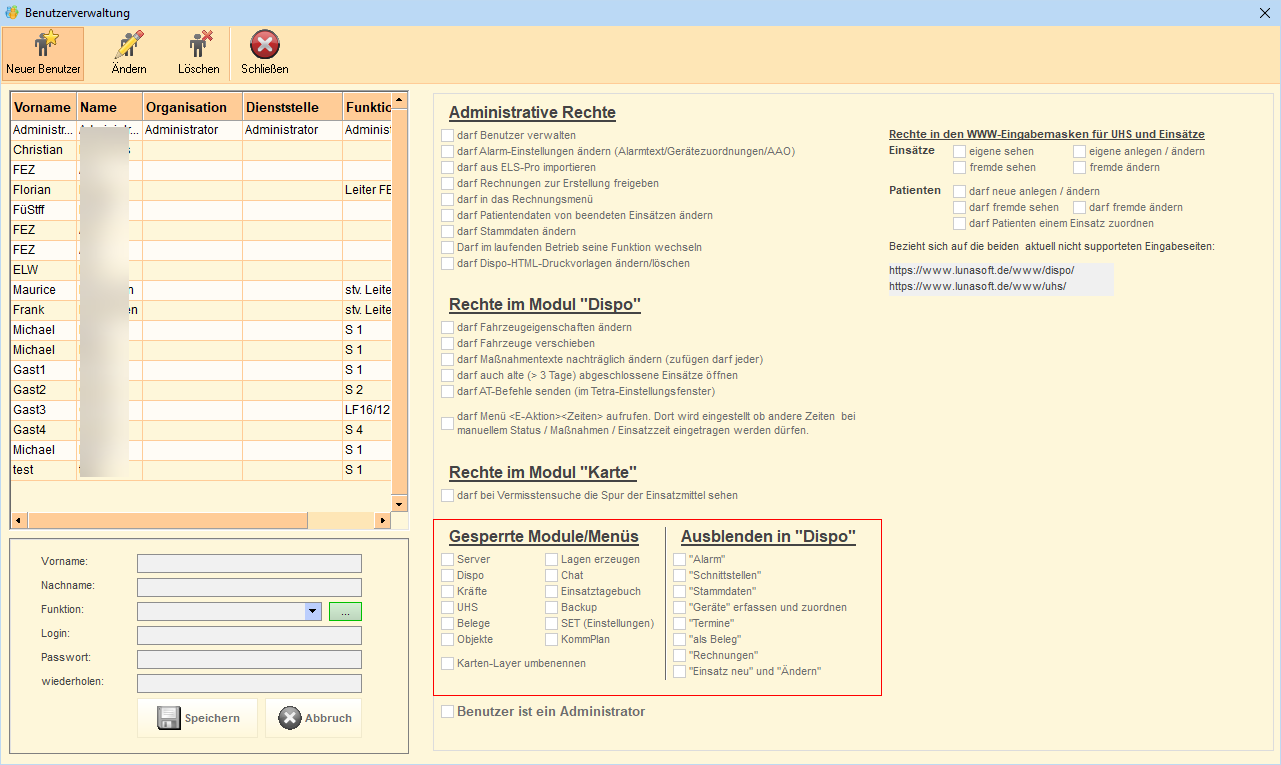Image resolution: width=1281 pixels, height=765 pixels.
Task: Enable 'darf AT-Befehle senden' checkbox
Action: (x=447, y=391)
